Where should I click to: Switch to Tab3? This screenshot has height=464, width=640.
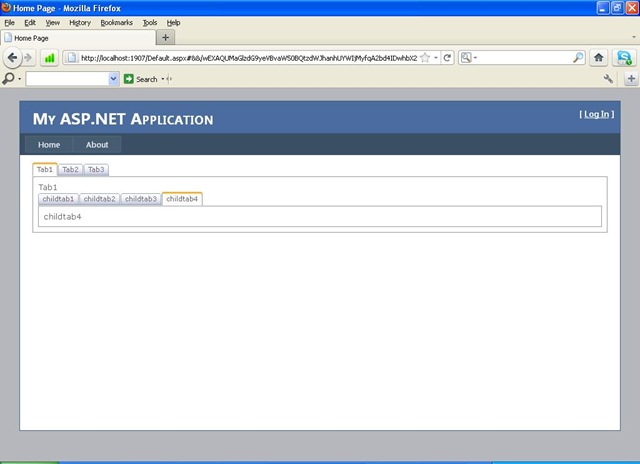point(96,169)
